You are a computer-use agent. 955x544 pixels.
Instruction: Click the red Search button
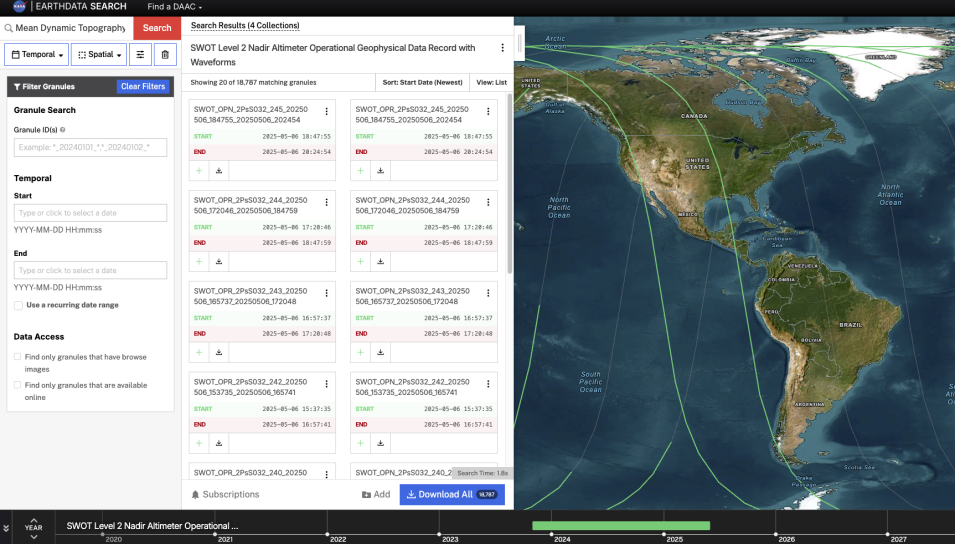click(x=157, y=28)
